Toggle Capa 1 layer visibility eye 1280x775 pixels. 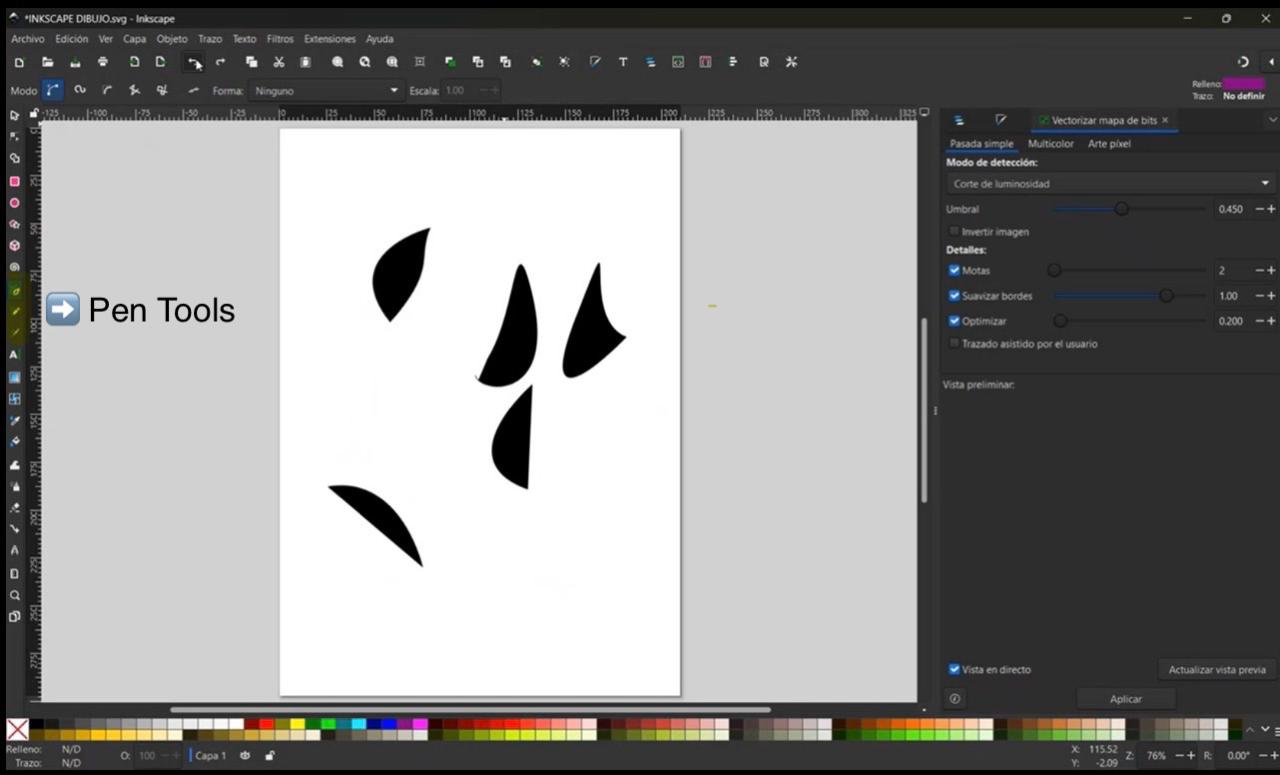pyautogui.click(x=245, y=756)
